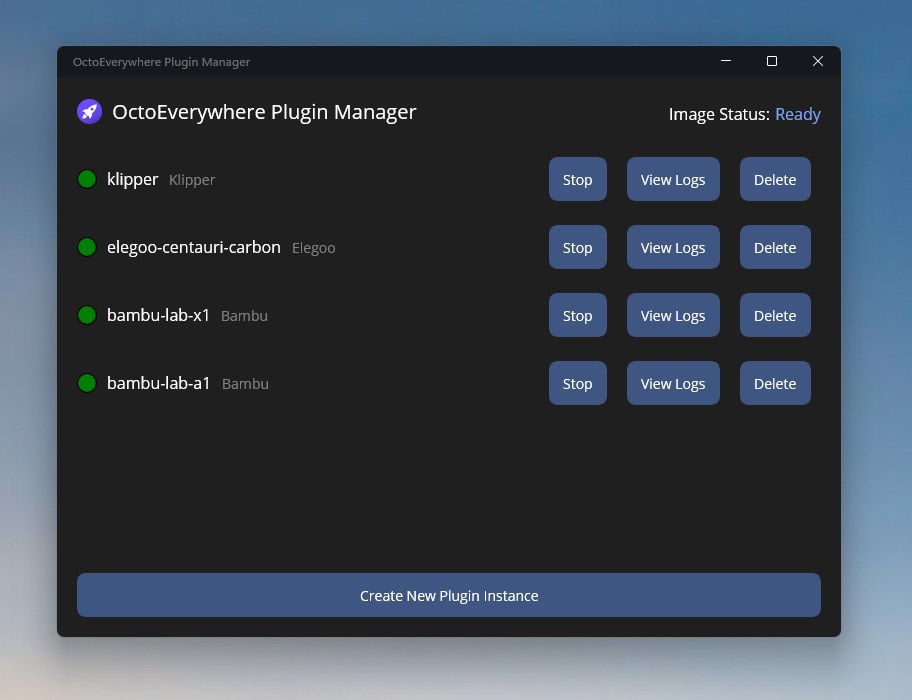Image resolution: width=912 pixels, height=700 pixels.
Task: Delete the bambu-lab-a1 instance
Action: 775,384
